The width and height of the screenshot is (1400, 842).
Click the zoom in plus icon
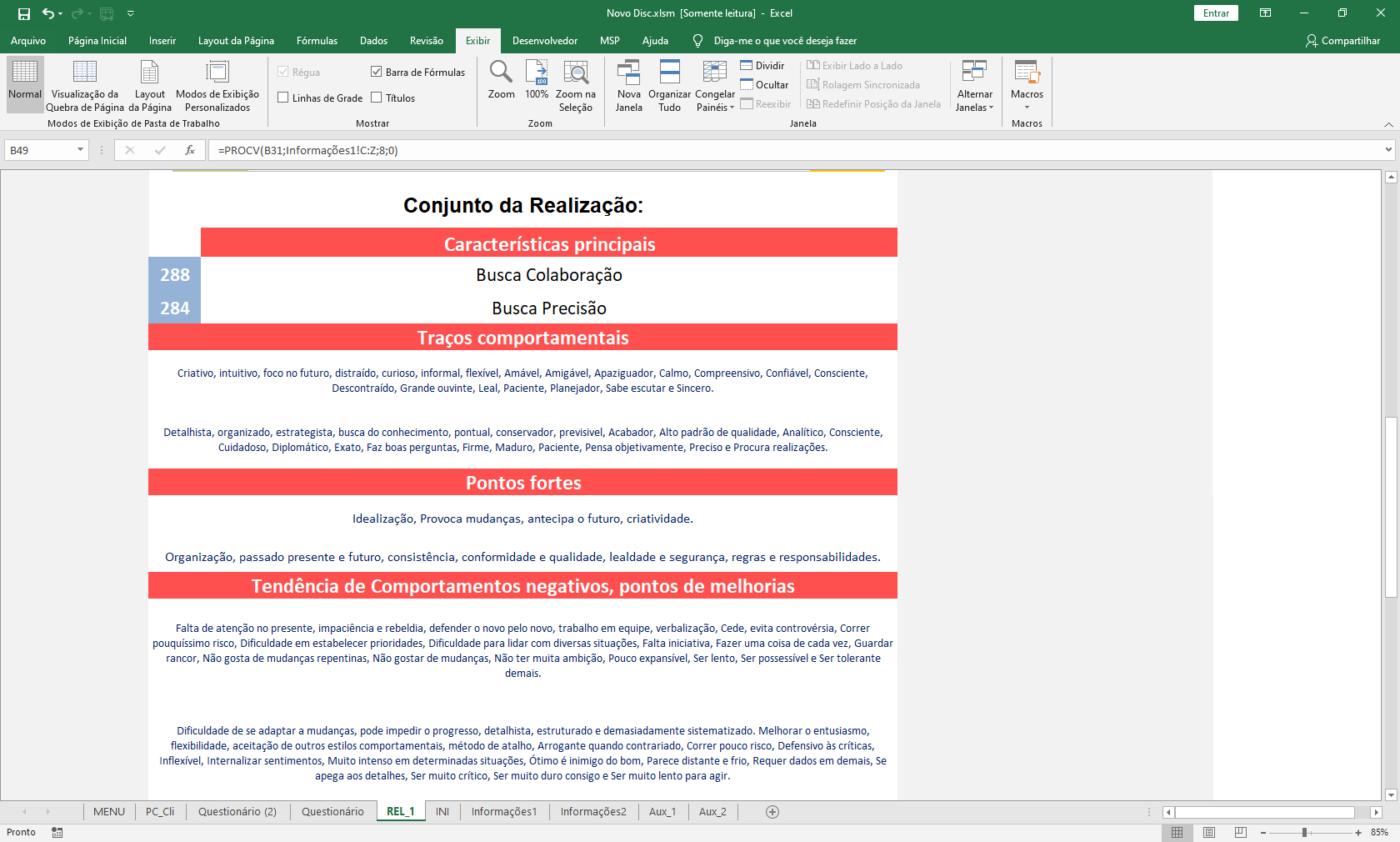point(1358,833)
